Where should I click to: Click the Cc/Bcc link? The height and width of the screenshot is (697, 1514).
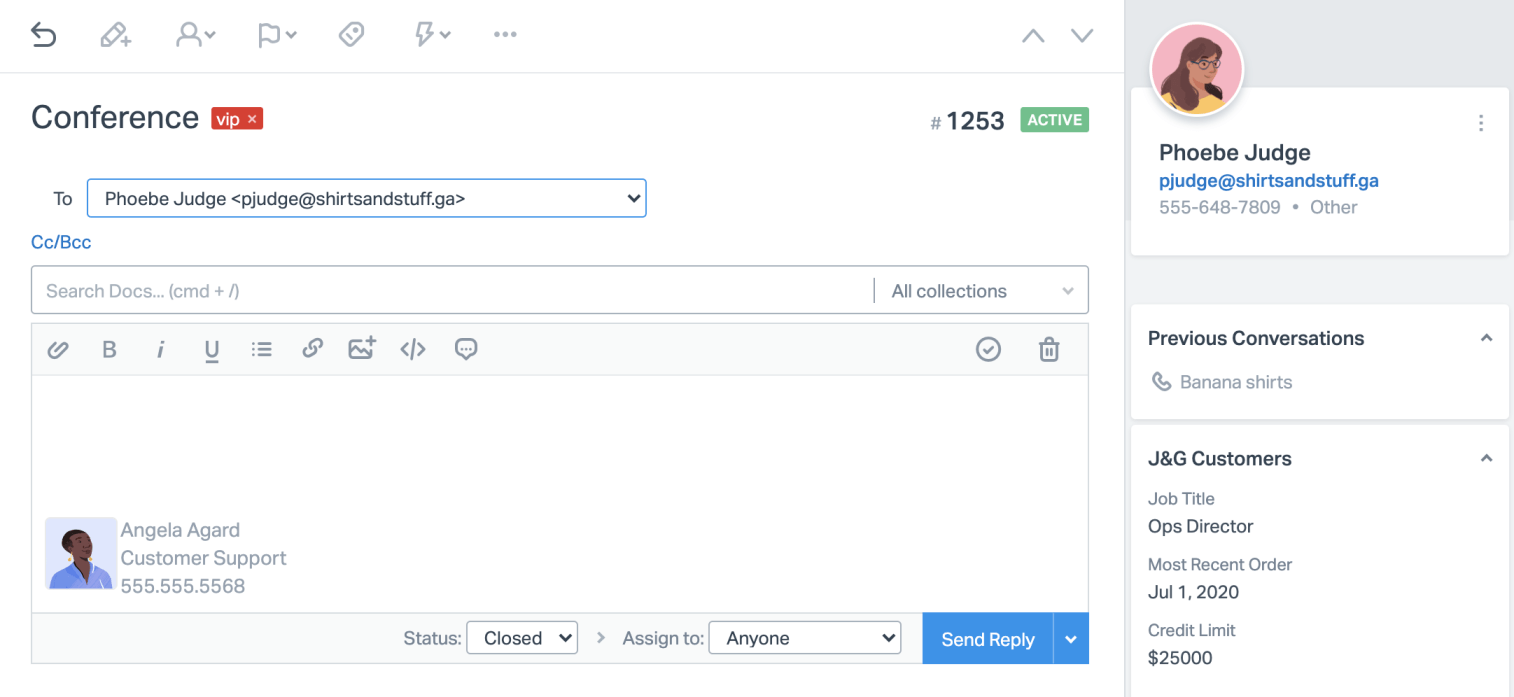[x=61, y=242]
